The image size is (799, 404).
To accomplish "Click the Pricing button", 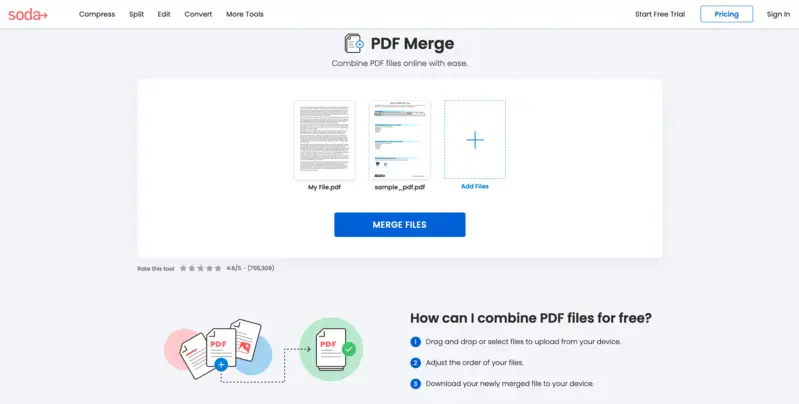I will pyautogui.click(x=727, y=14).
